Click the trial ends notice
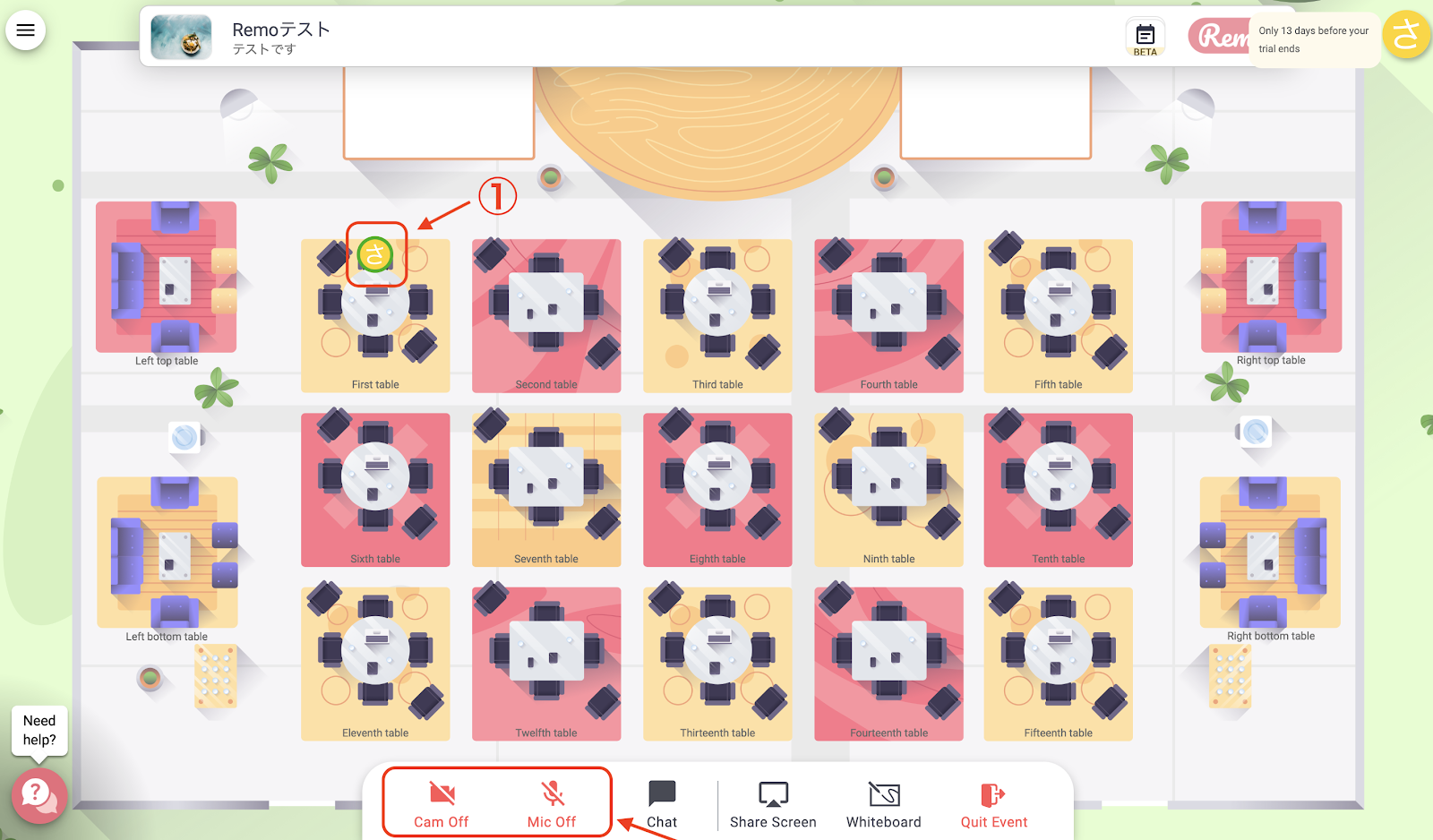Viewport: 1433px width, 840px height. pos(1313,39)
